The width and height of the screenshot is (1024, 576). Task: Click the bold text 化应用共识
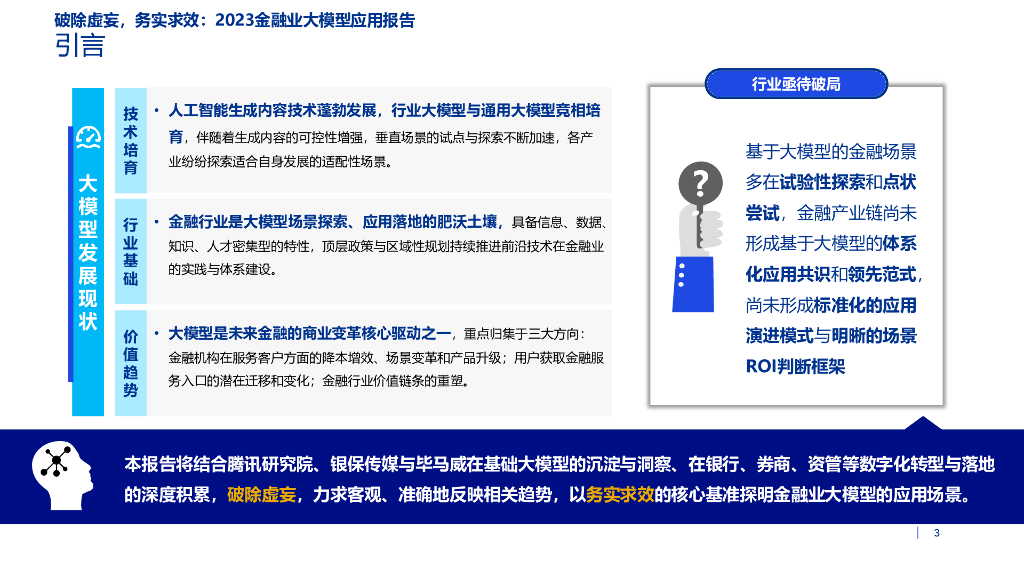788,274
